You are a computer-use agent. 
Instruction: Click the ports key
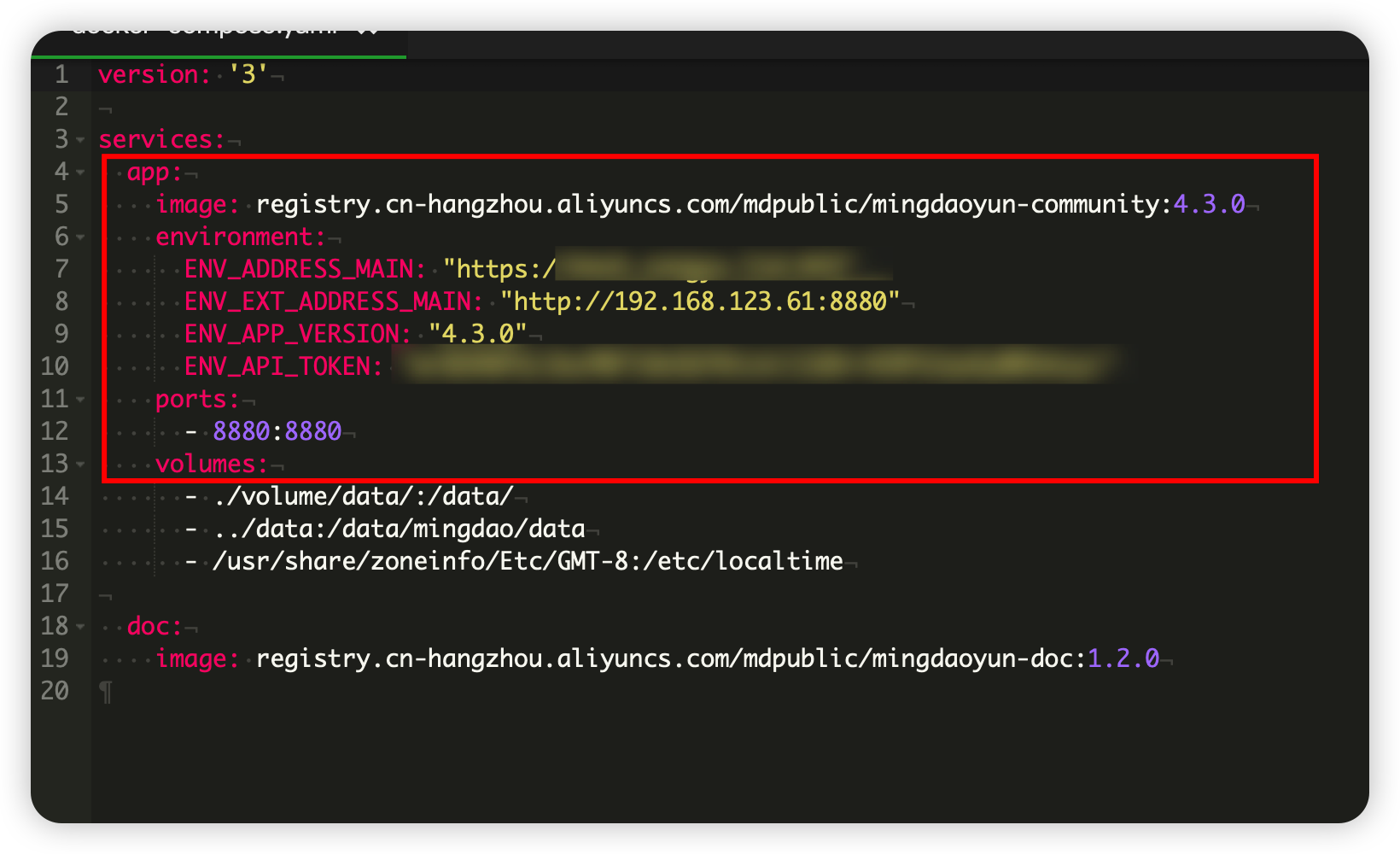pyautogui.click(x=197, y=400)
